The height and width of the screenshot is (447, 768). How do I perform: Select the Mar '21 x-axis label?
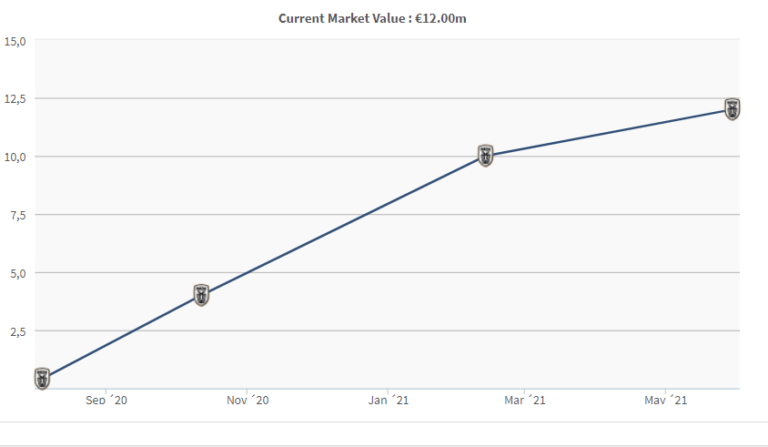point(525,400)
